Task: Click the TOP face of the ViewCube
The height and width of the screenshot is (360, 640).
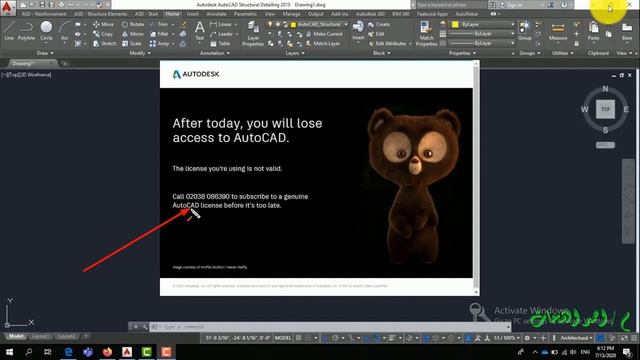Action: [x=605, y=109]
